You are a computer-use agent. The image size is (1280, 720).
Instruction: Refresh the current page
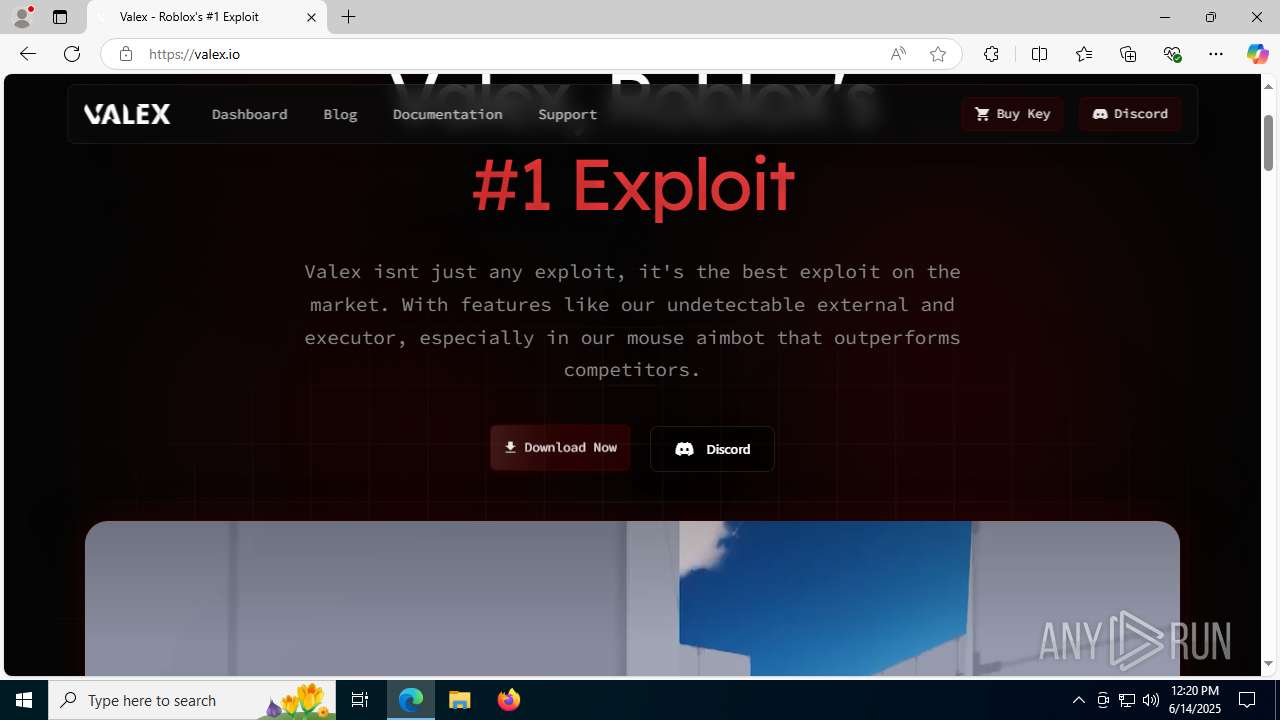coord(72,54)
